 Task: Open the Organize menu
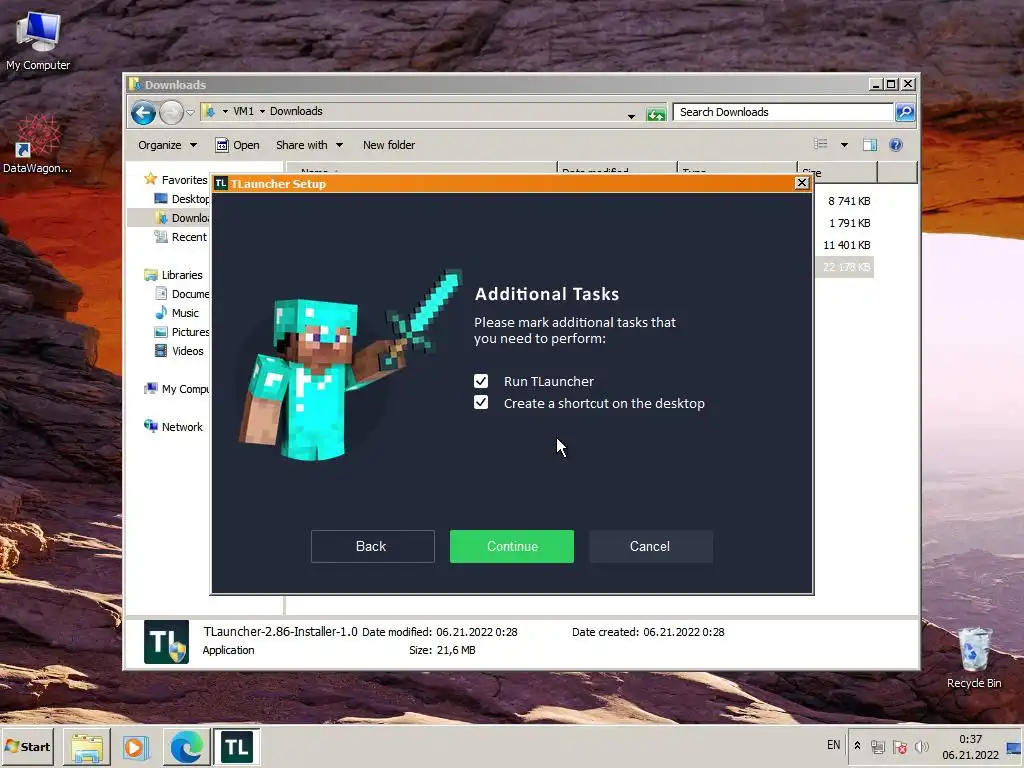coord(167,145)
